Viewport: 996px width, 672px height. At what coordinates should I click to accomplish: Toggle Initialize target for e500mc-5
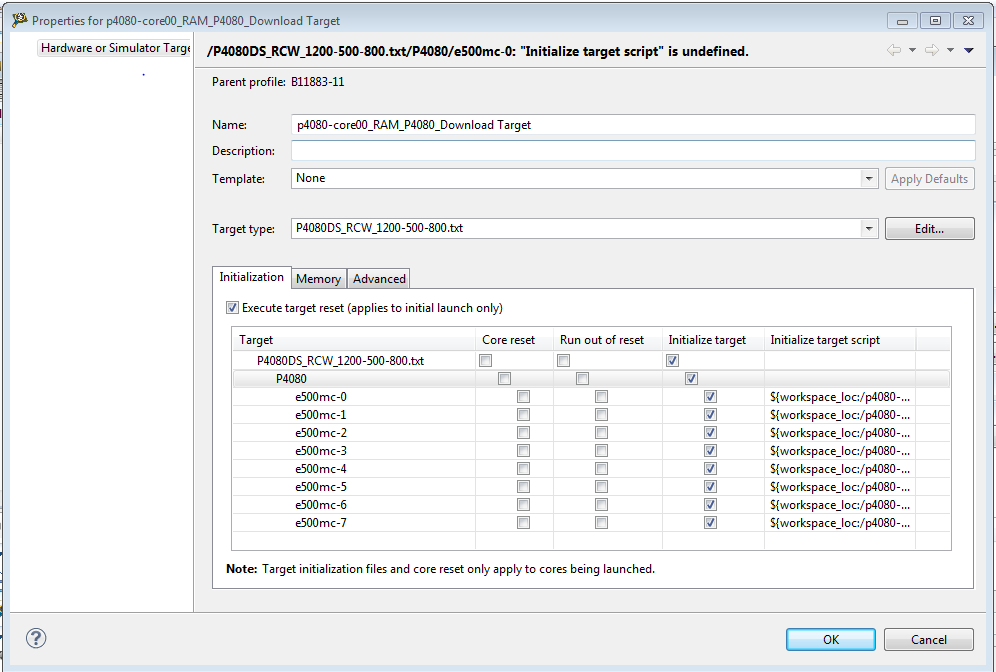pyautogui.click(x=710, y=487)
